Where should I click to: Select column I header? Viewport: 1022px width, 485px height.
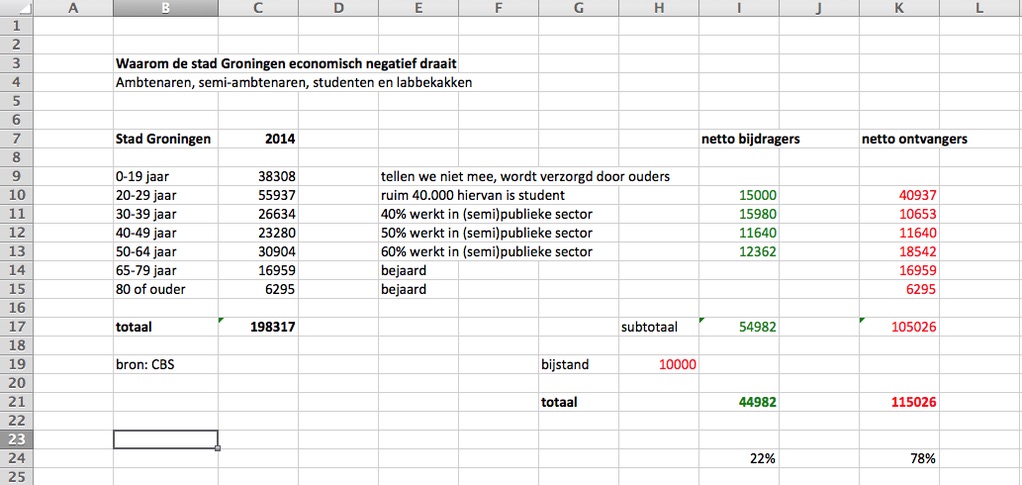(x=738, y=8)
